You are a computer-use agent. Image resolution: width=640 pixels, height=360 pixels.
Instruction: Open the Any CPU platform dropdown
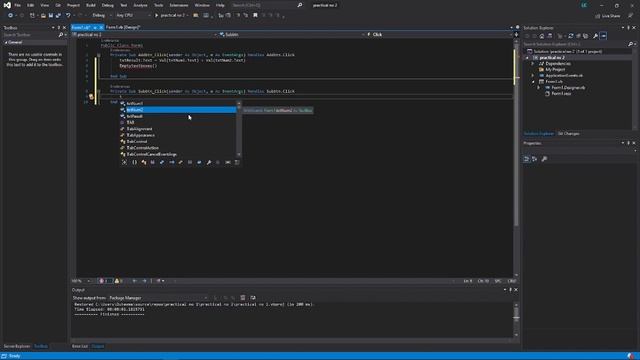click(x=133, y=16)
